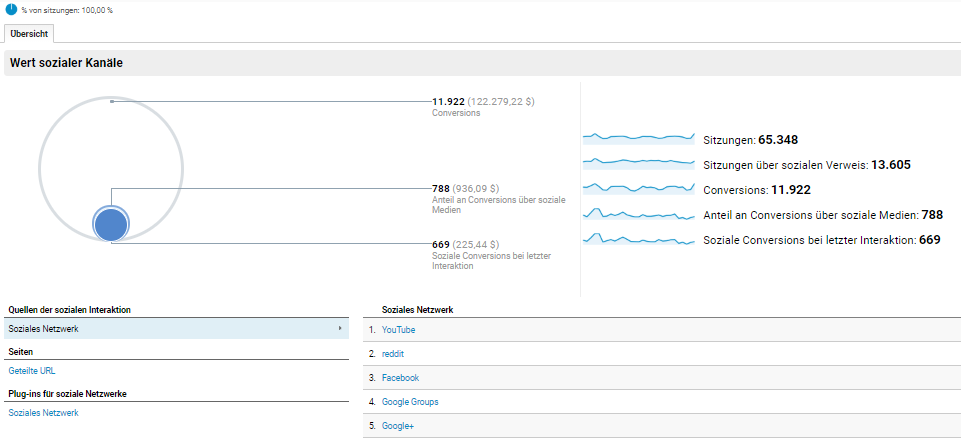961x441 pixels.
Task: Click the '% von sitzungen: 100,00 %' text
Action: [67, 10]
